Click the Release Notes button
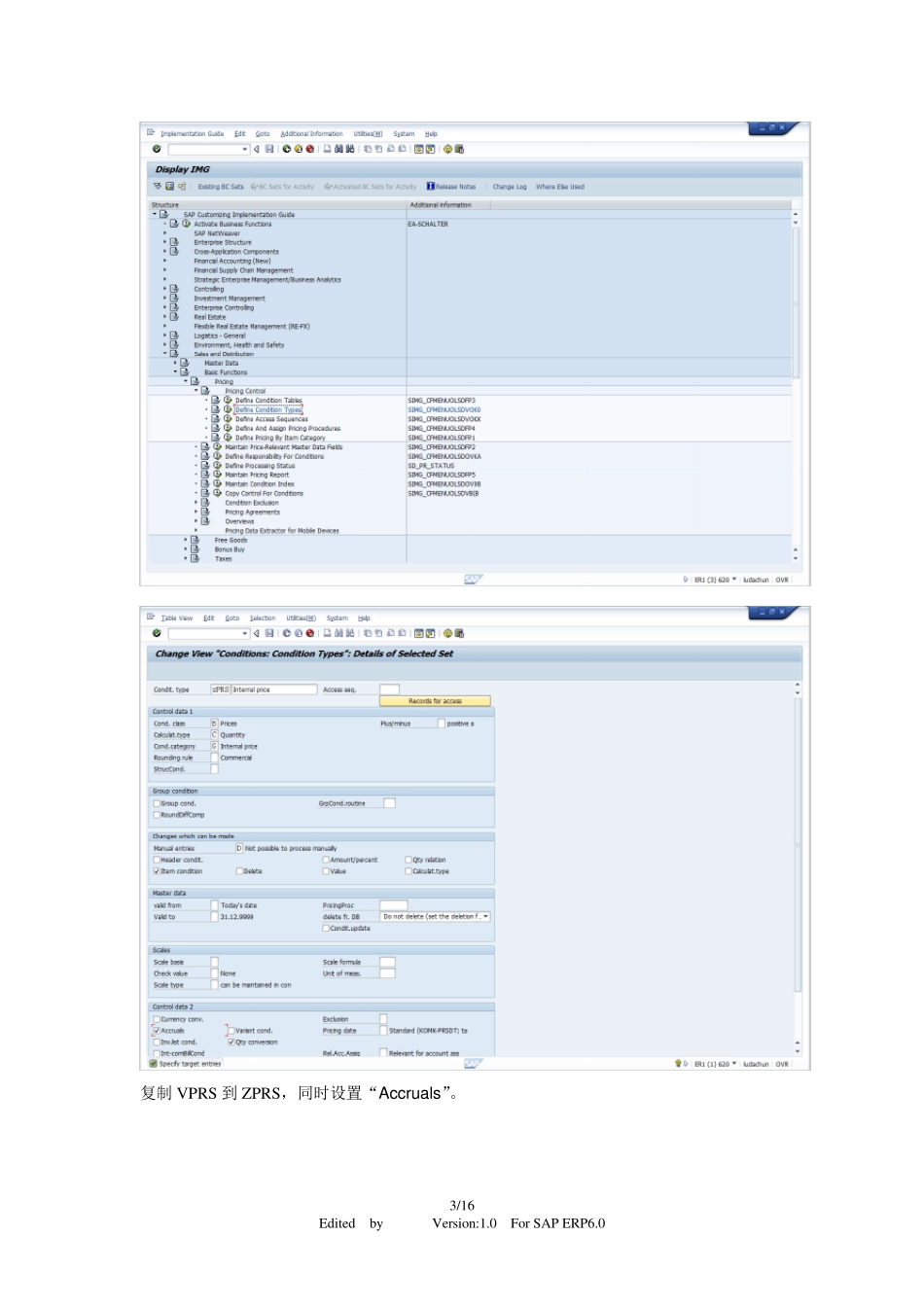 coord(451,187)
